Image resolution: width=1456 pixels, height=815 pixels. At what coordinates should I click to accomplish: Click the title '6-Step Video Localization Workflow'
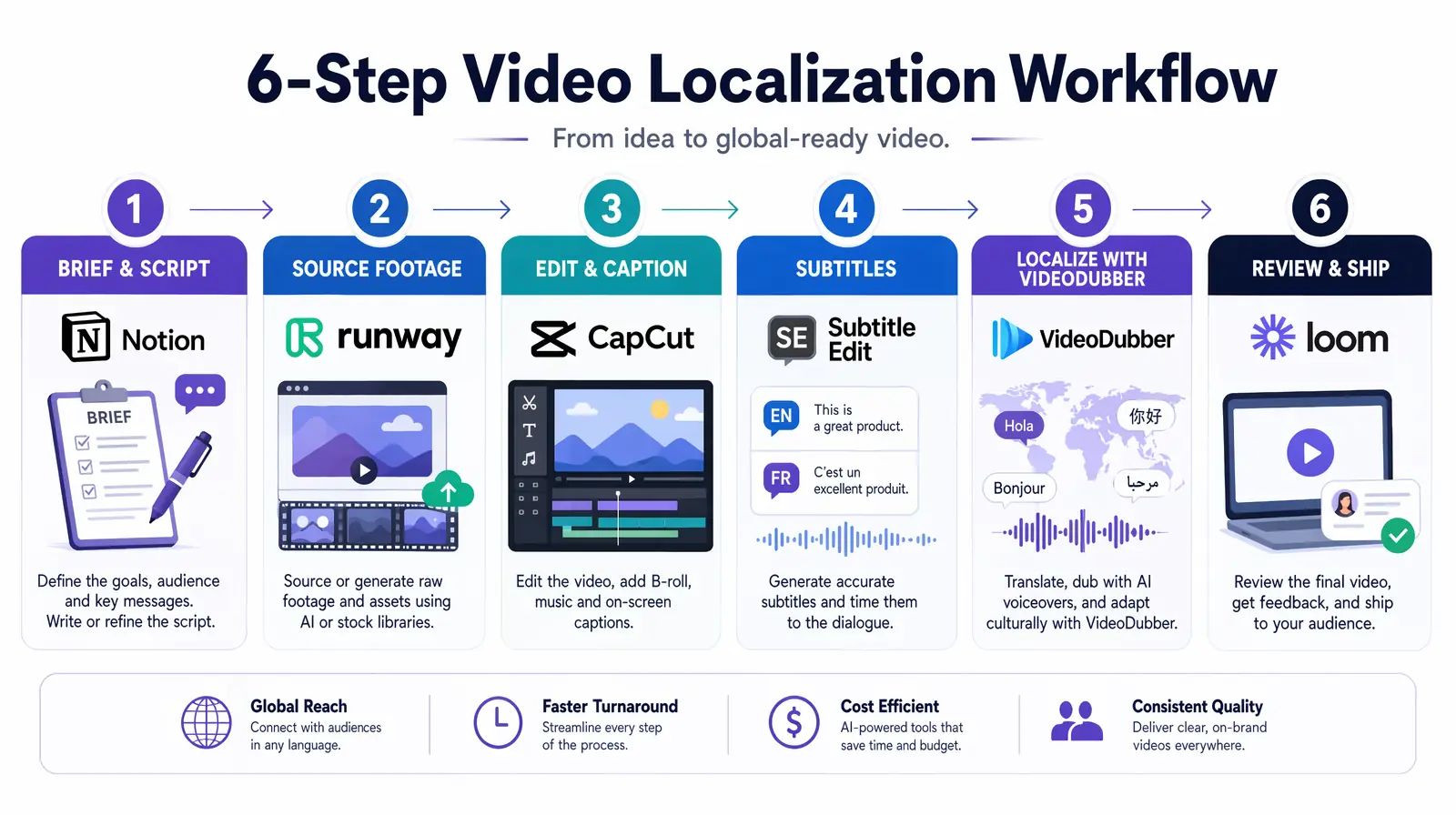click(762, 80)
